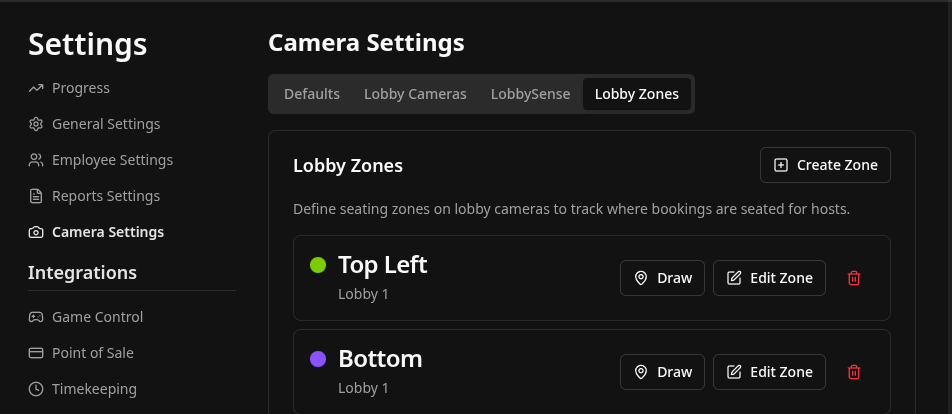The width and height of the screenshot is (952, 414).
Task: Open the Lobby Cameras tab
Action: (x=415, y=94)
